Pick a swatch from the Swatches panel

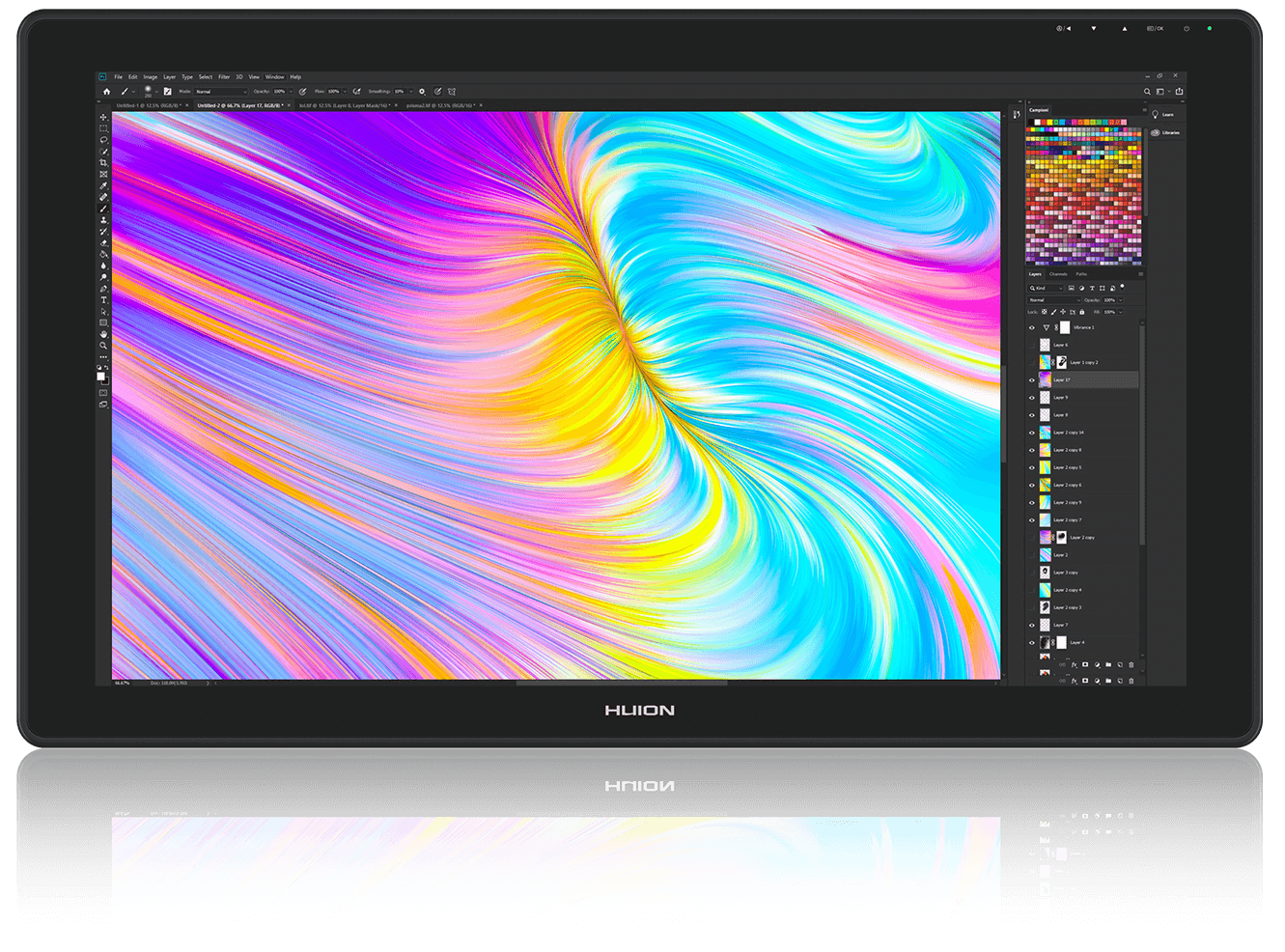[1081, 193]
